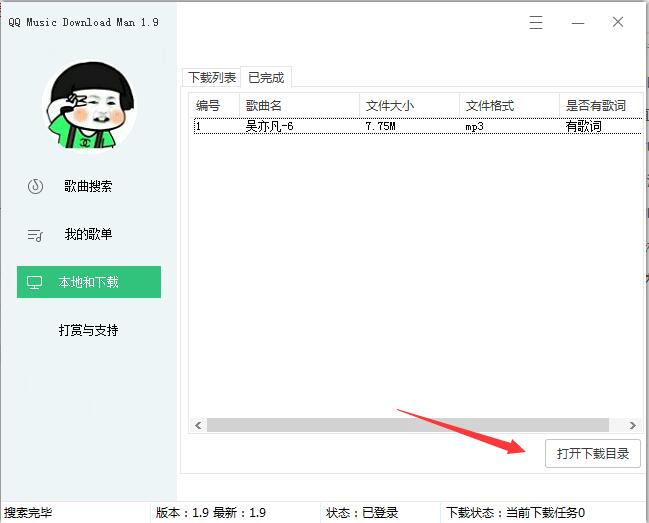Open 歌曲搜索 (song search) page
The image size is (649, 523).
[88, 186]
